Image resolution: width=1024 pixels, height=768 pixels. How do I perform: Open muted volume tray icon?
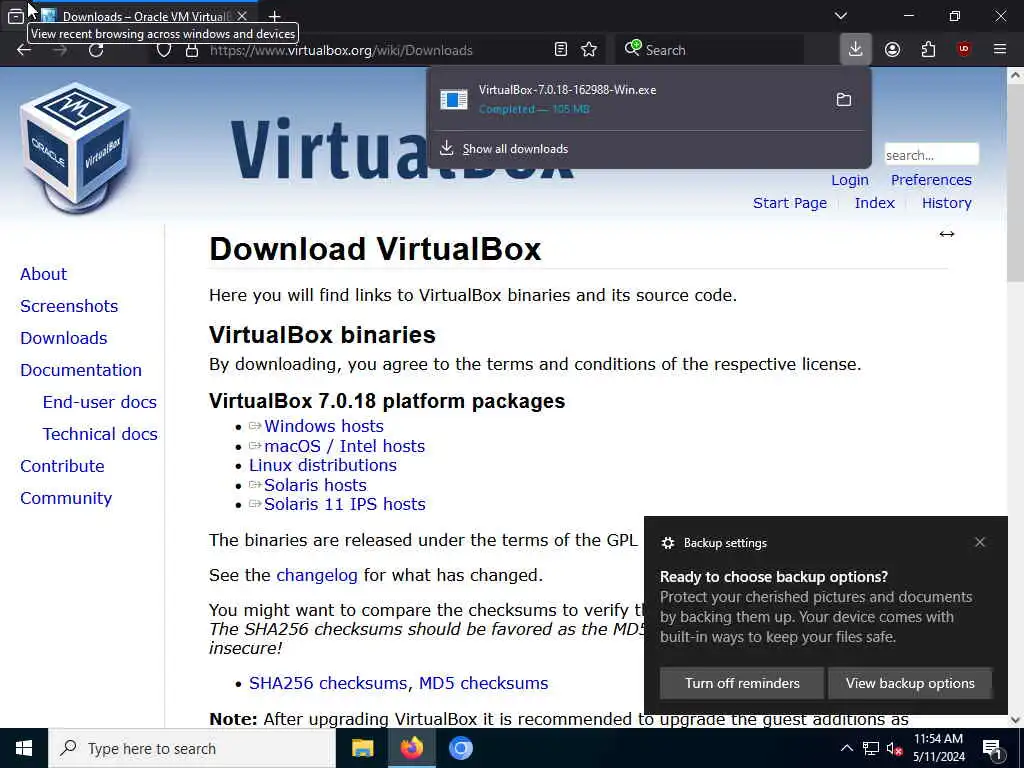894,749
